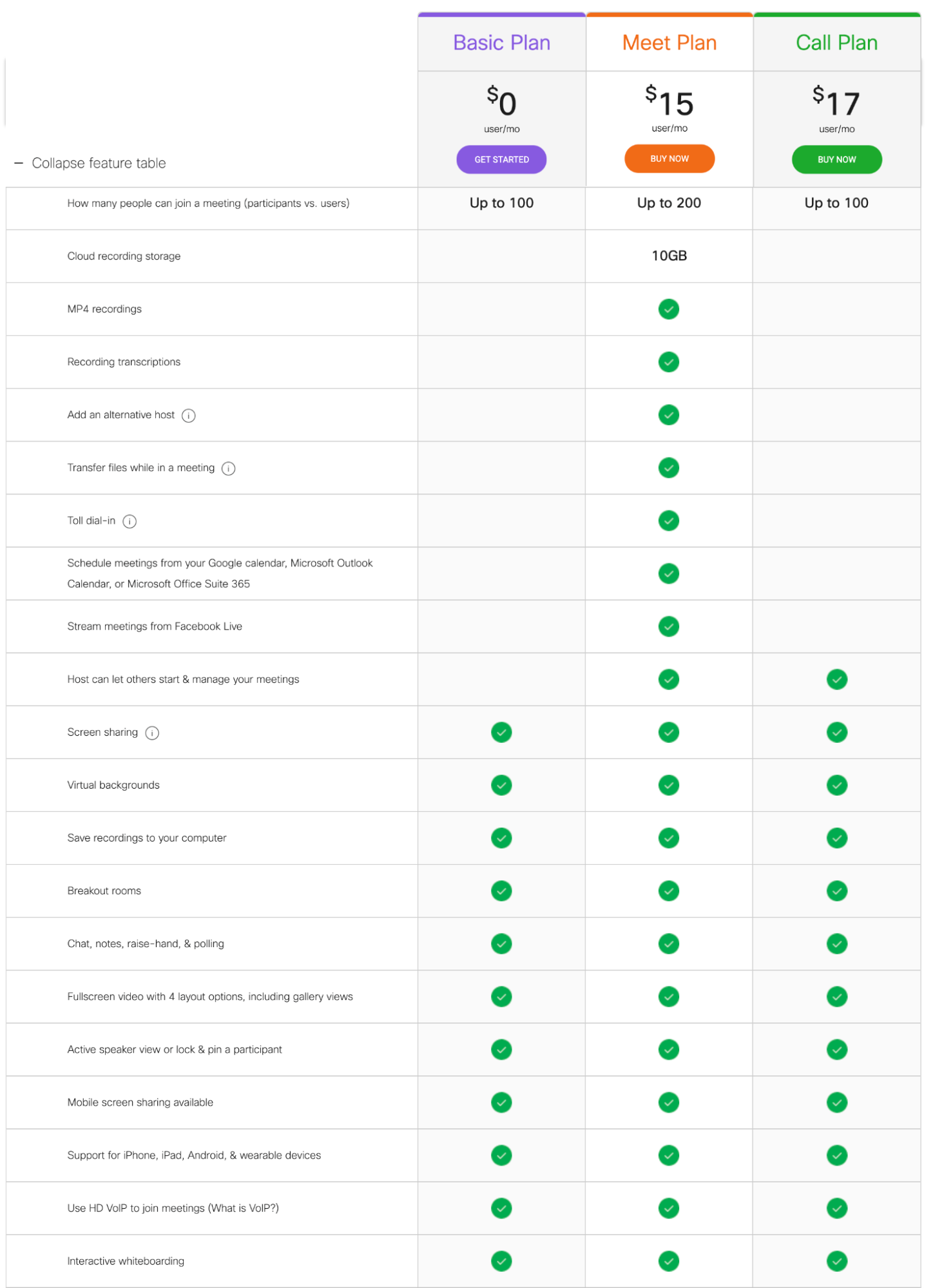Open the Transfer files info tooltip icon

tap(229, 468)
